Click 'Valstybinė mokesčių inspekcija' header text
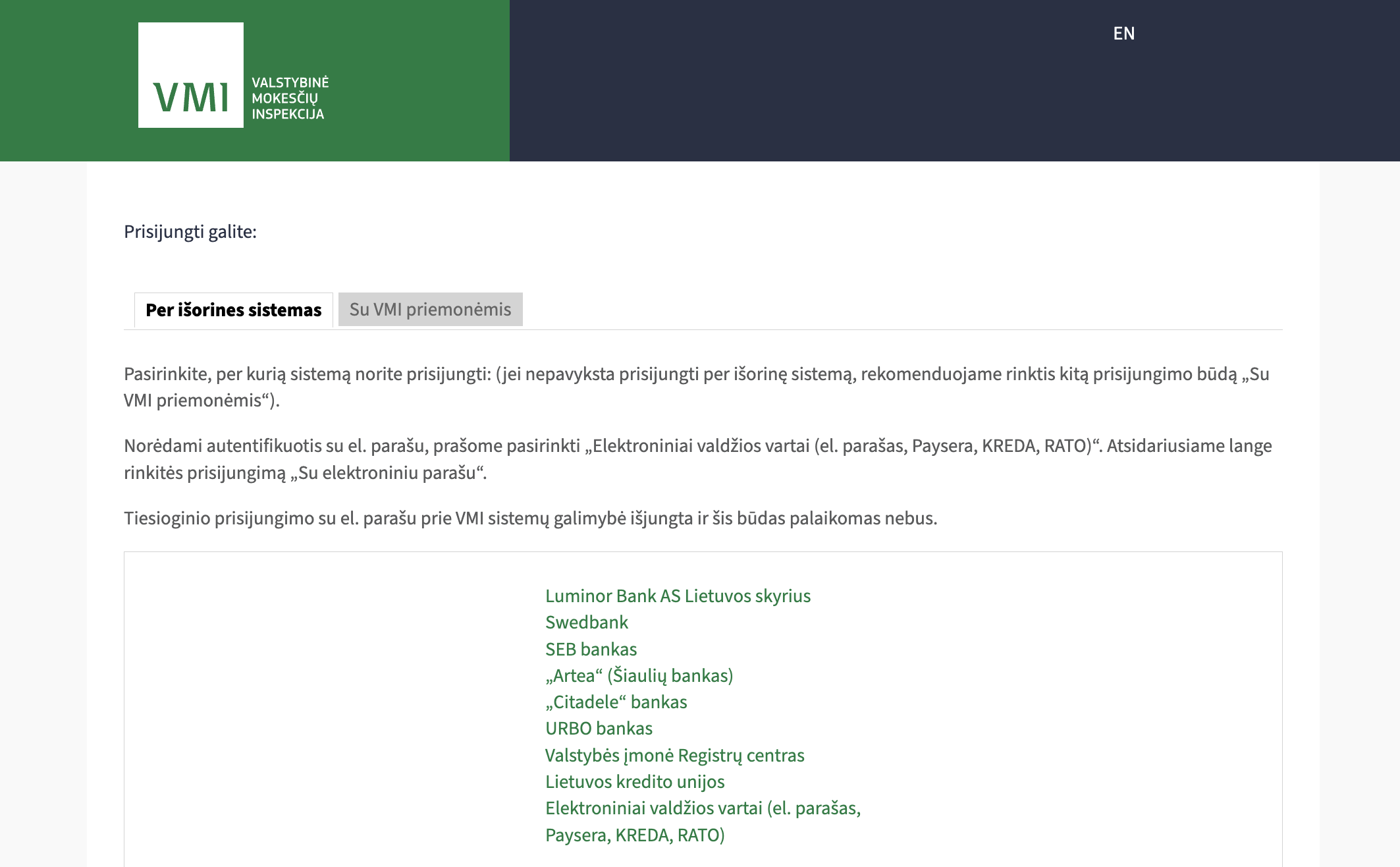 pyautogui.click(x=290, y=98)
